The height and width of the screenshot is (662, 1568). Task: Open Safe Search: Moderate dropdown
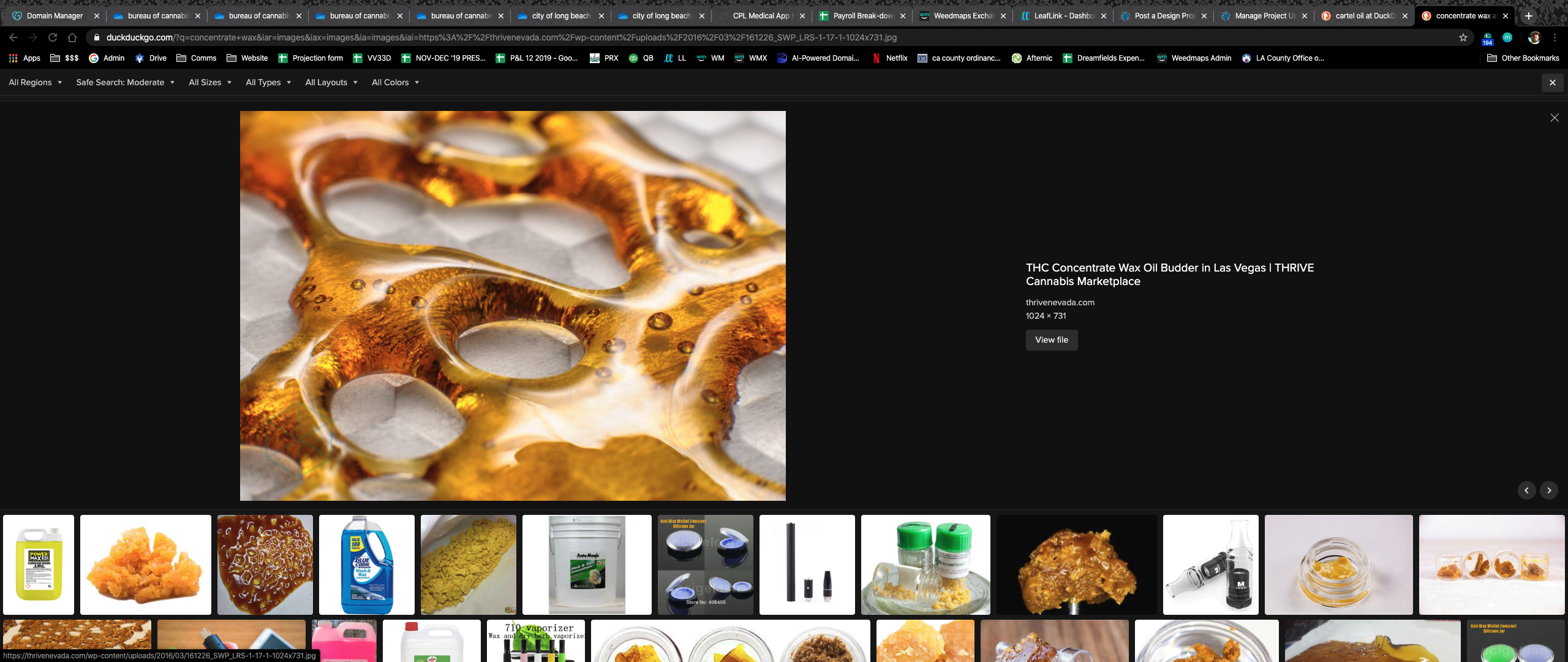(125, 82)
